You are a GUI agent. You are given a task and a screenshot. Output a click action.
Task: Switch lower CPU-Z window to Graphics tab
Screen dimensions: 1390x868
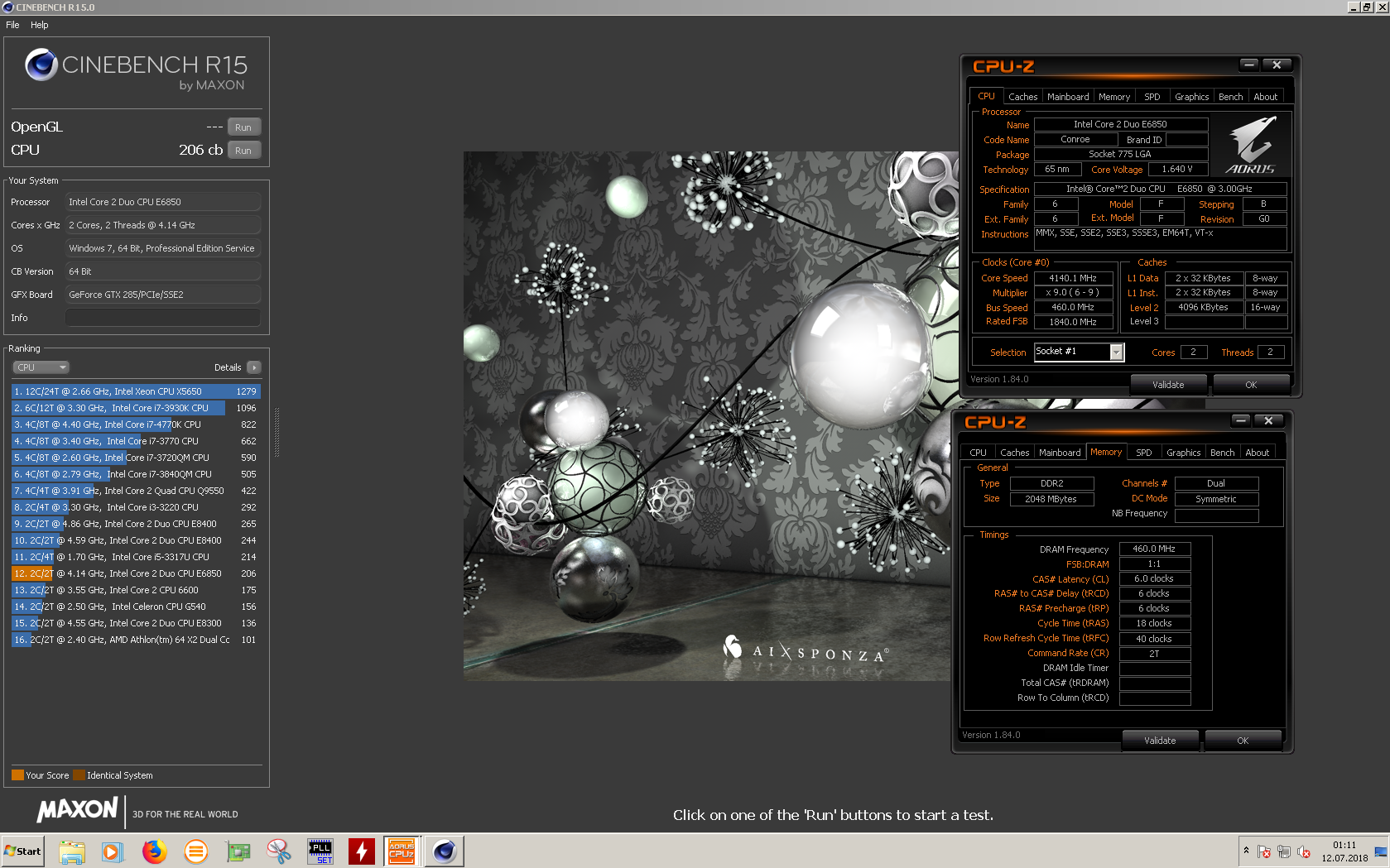1183,453
